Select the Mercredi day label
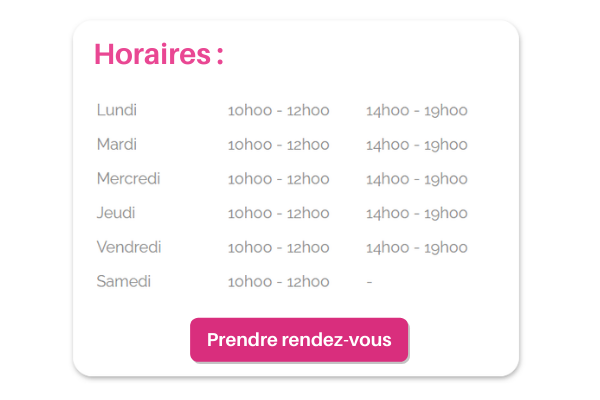The width and height of the screenshot is (600, 400). coord(128,178)
